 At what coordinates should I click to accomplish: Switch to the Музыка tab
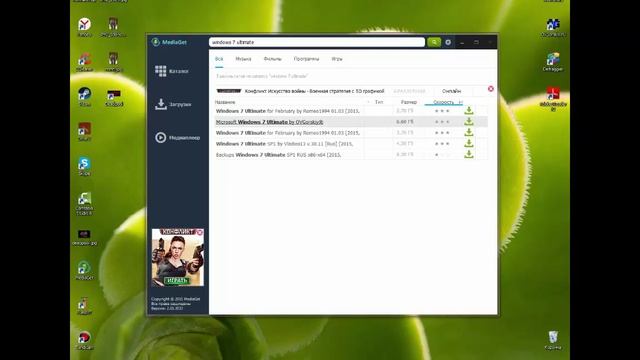point(243,59)
